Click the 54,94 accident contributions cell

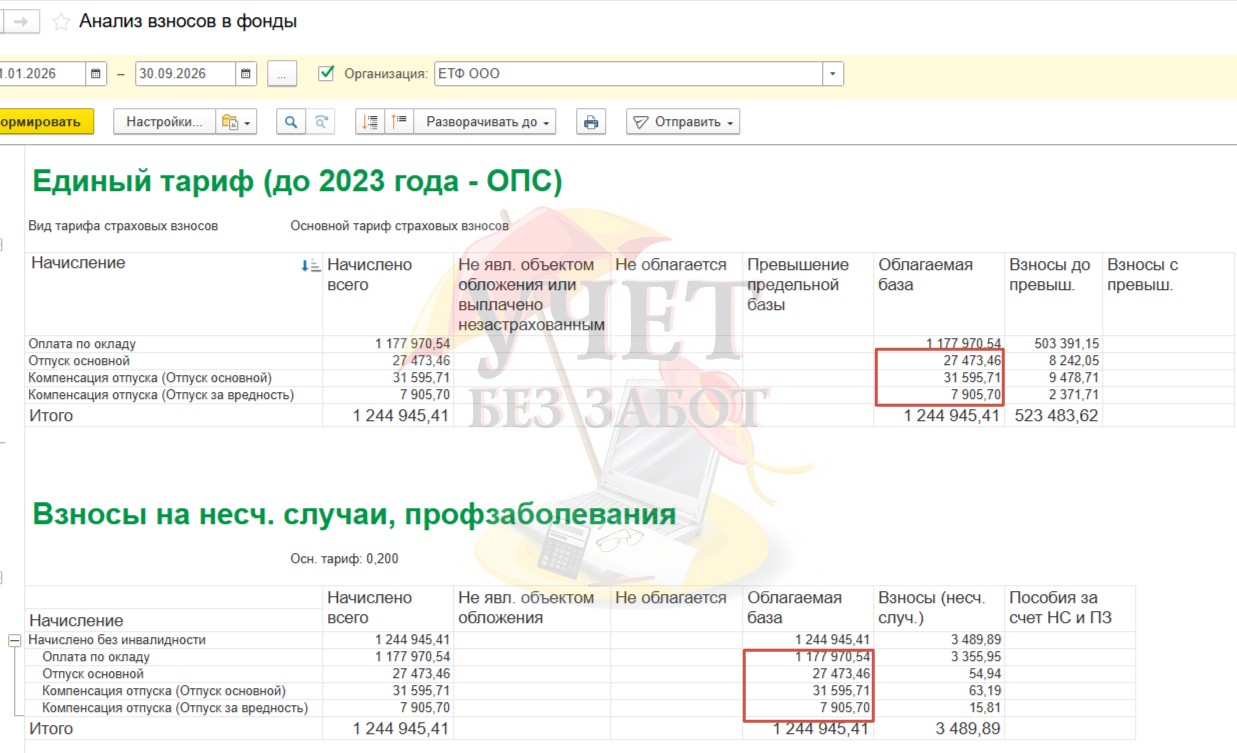tap(939, 674)
